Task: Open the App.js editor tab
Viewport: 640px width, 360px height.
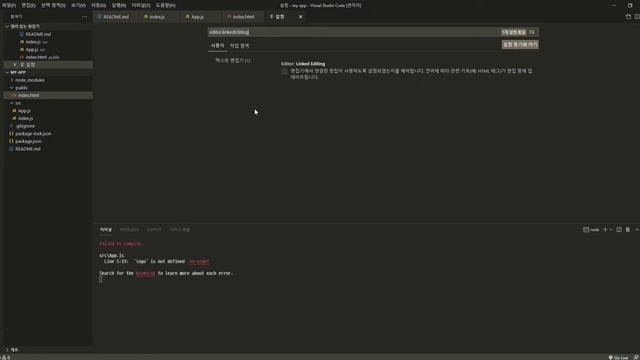Action: pyautogui.click(x=198, y=17)
